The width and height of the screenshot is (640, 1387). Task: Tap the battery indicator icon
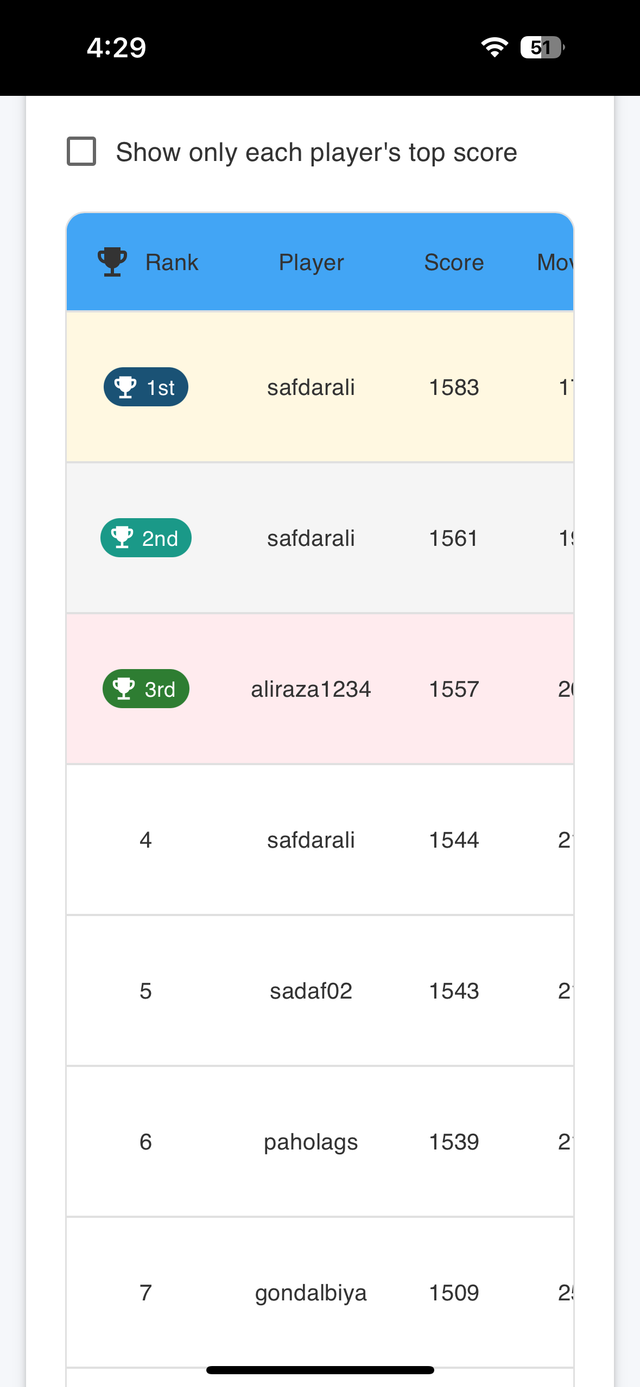(x=542, y=48)
